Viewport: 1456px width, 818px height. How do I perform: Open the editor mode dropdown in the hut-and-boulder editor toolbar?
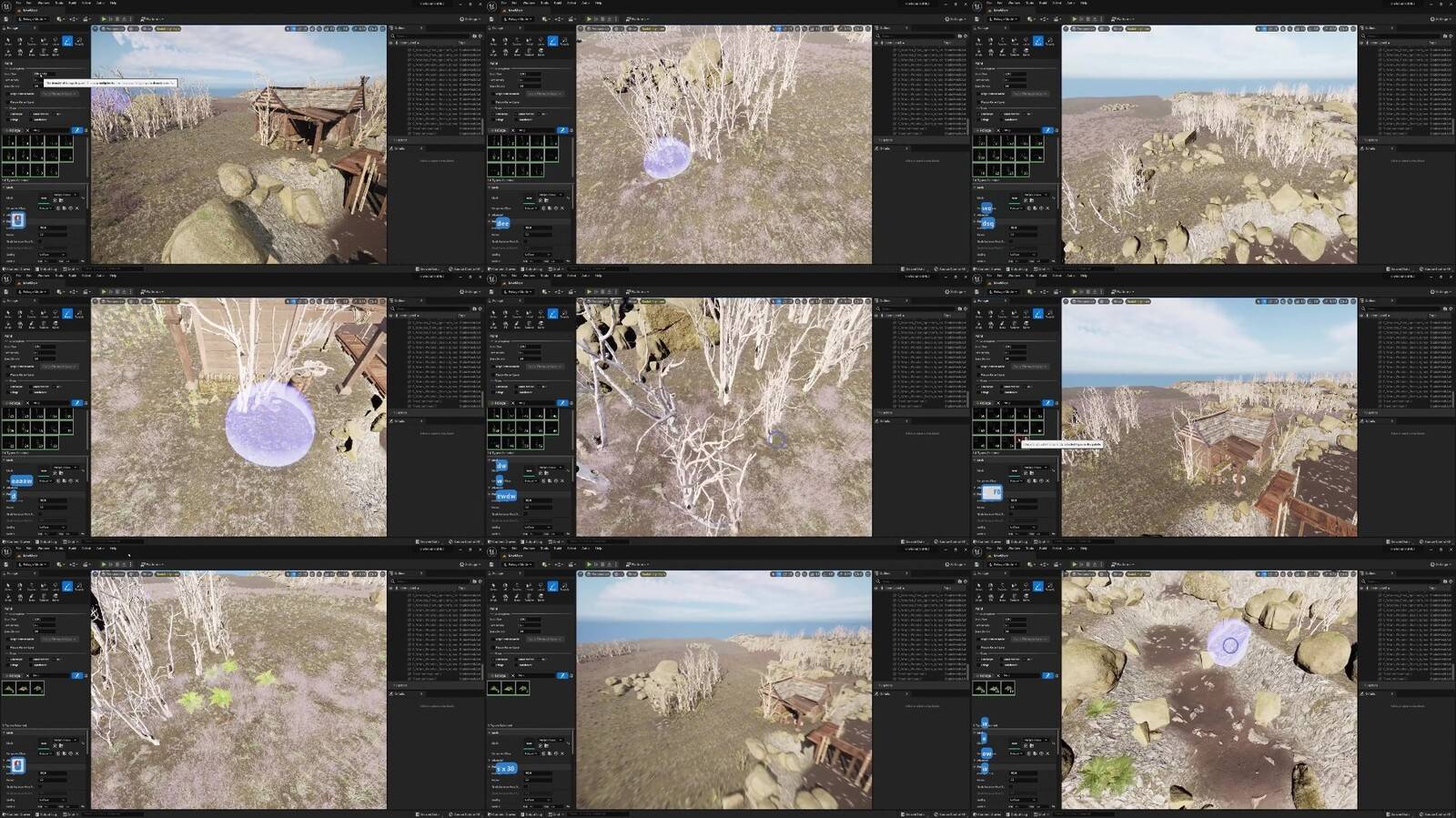33,19
